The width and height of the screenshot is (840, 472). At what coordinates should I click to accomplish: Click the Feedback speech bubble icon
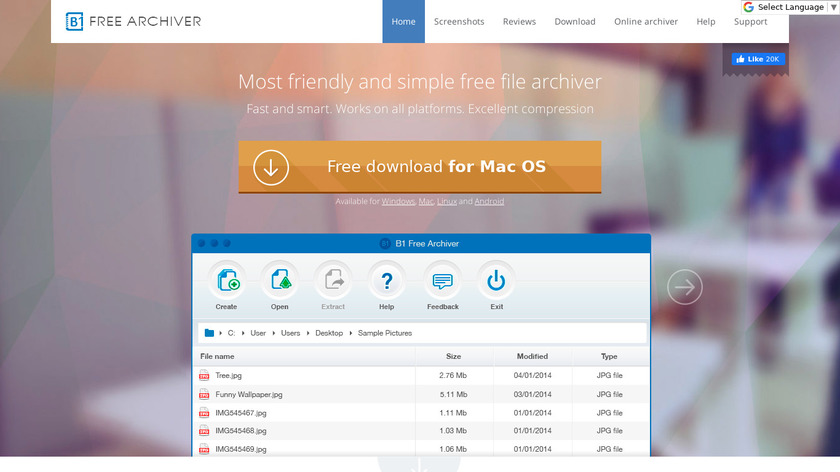[442, 280]
